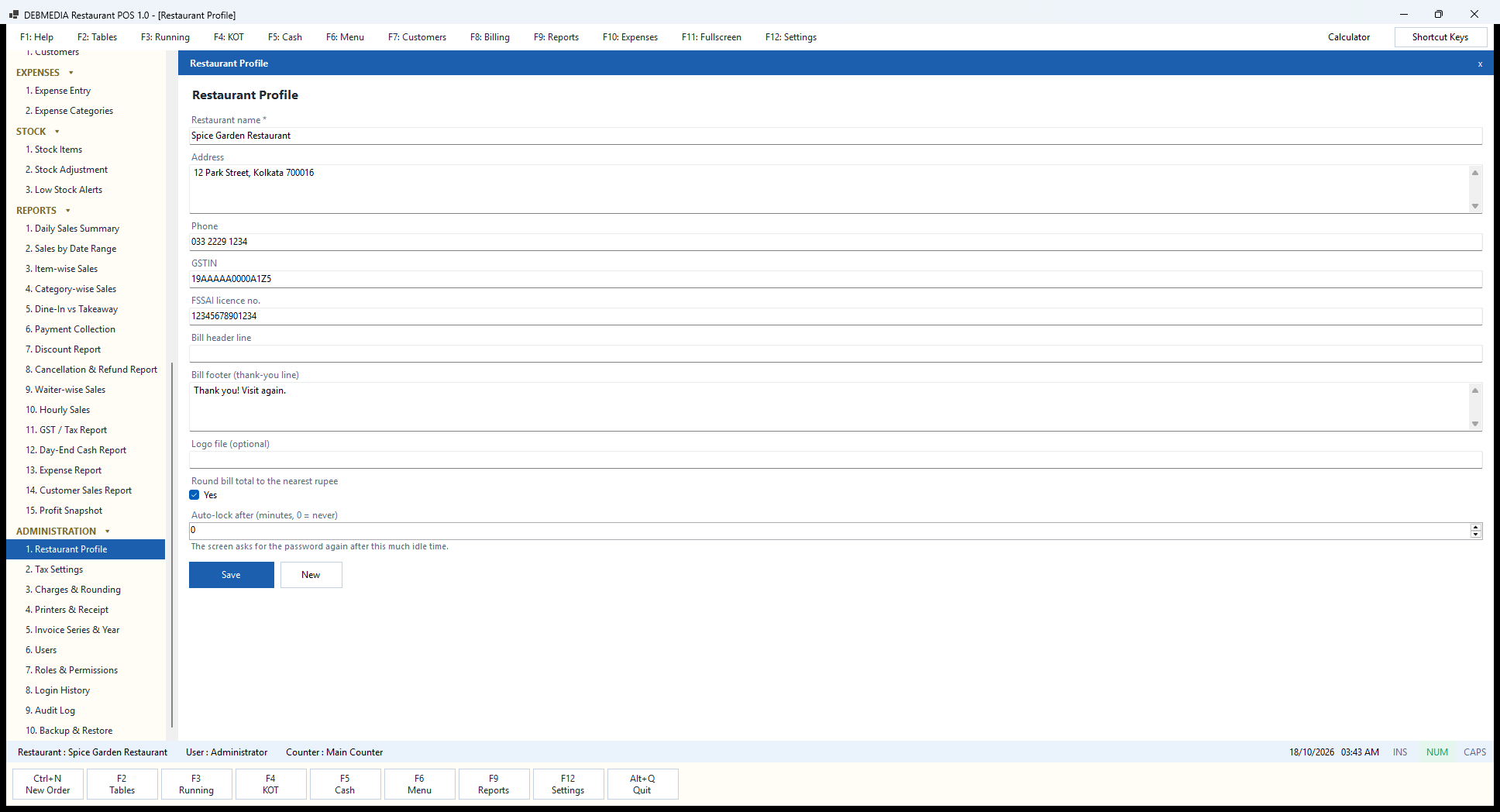This screenshot has height=812, width=1500.
Task: Toggle round bill total Yes checkbox
Action: pyautogui.click(x=194, y=495)
